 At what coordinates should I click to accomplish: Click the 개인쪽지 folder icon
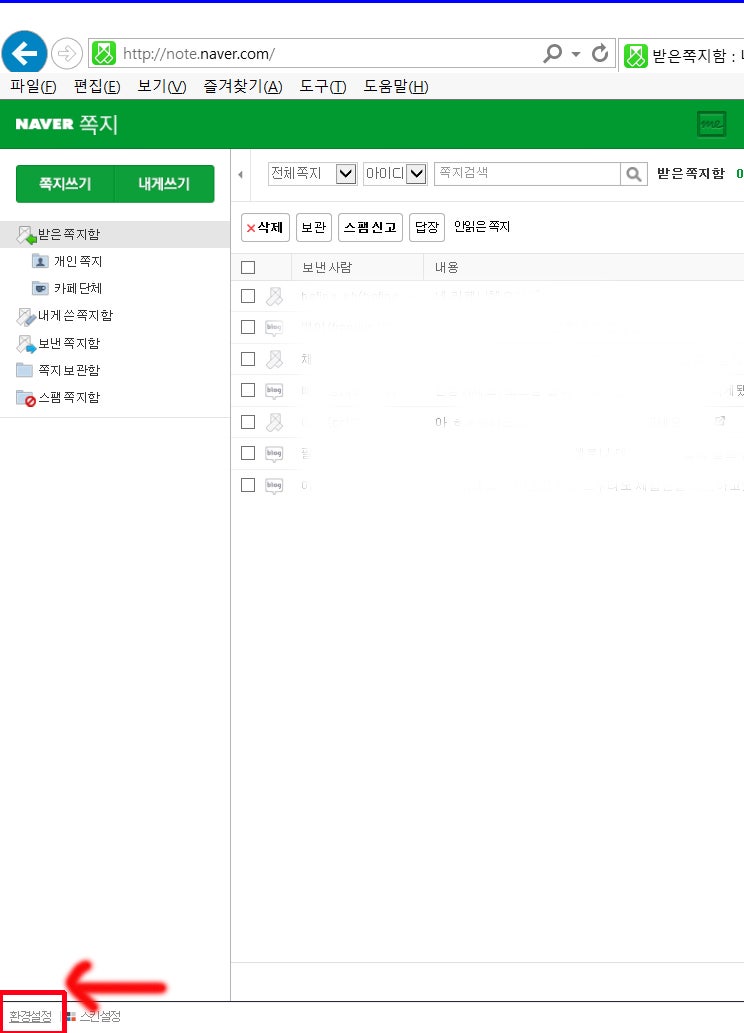point(40,261)
